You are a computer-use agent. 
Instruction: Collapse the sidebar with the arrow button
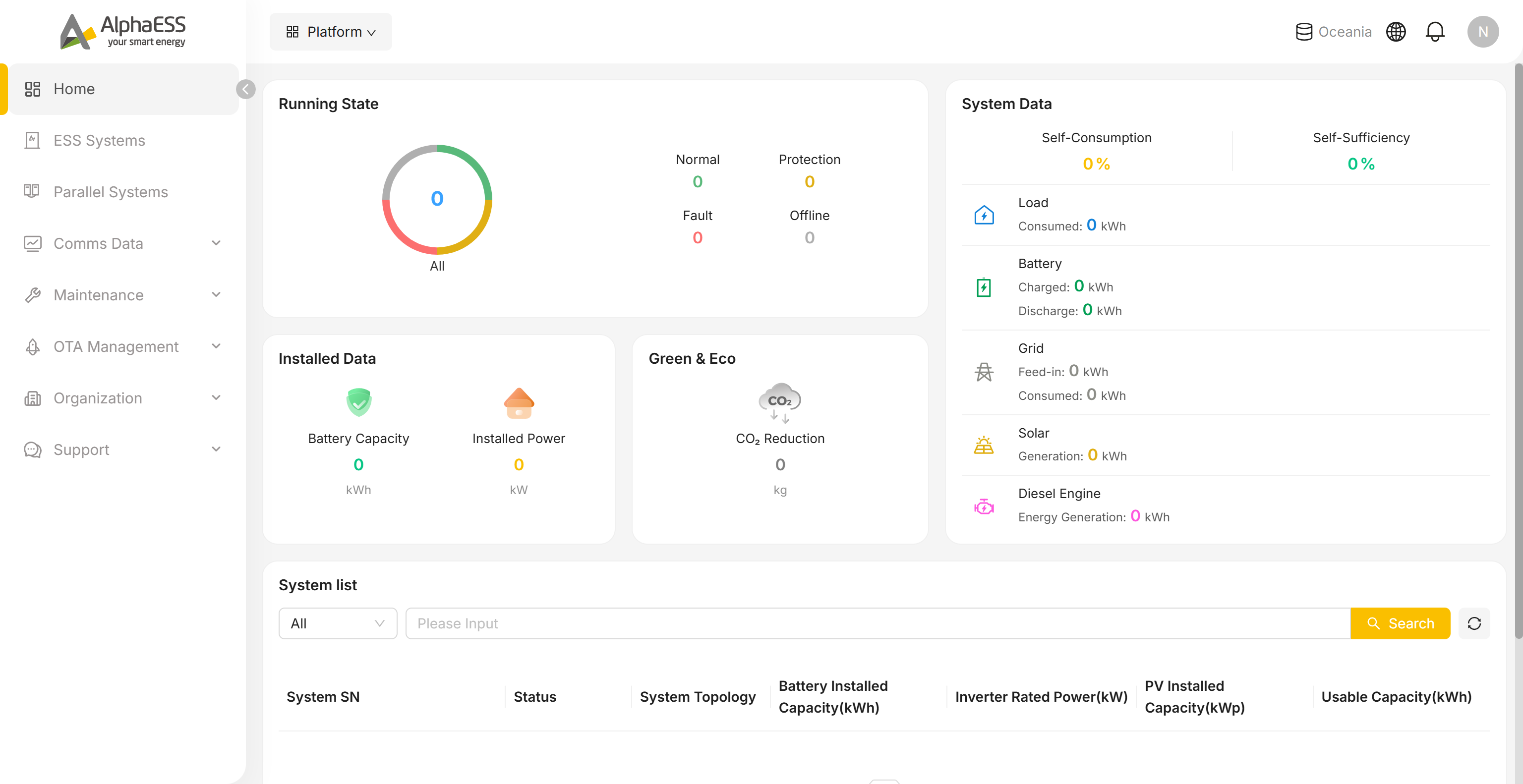[246, 89]
